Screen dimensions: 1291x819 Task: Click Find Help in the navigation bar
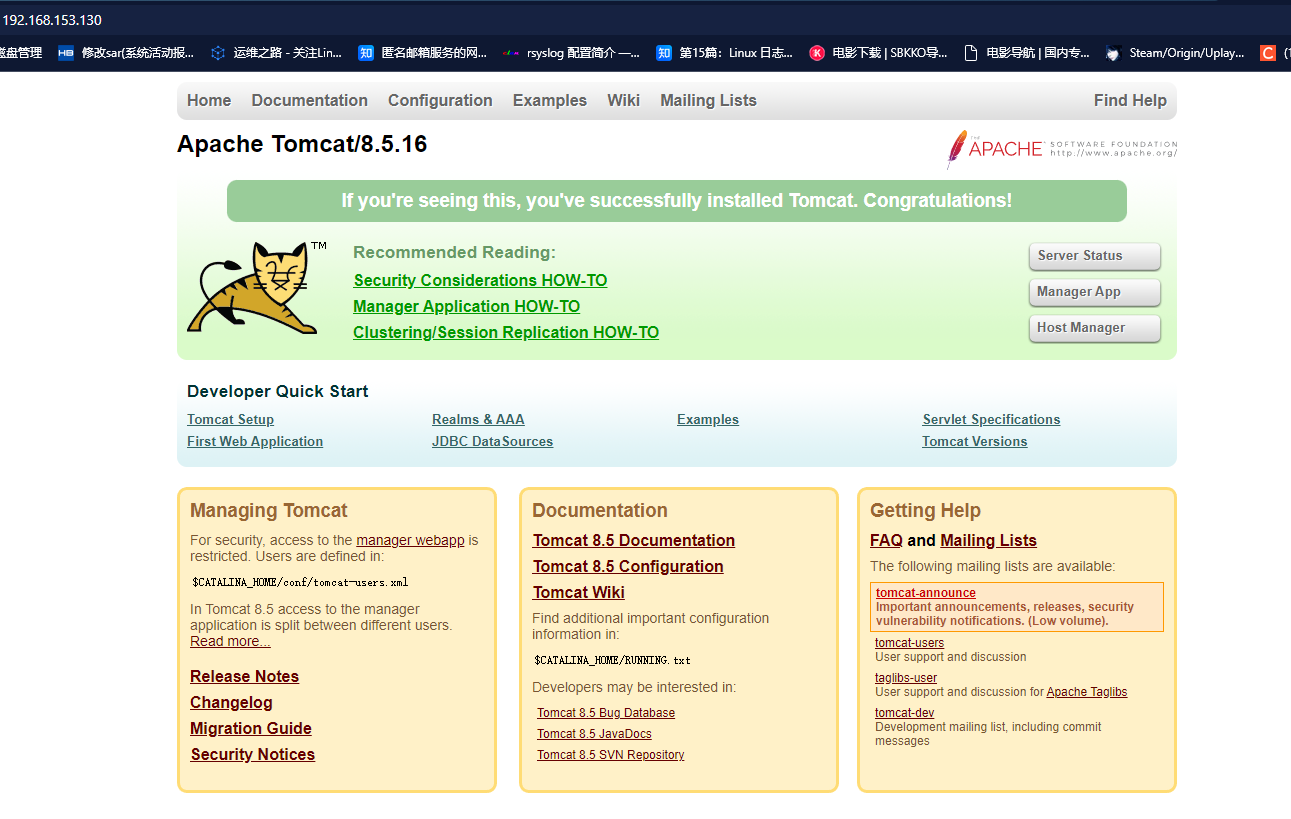click(1130, 100)
